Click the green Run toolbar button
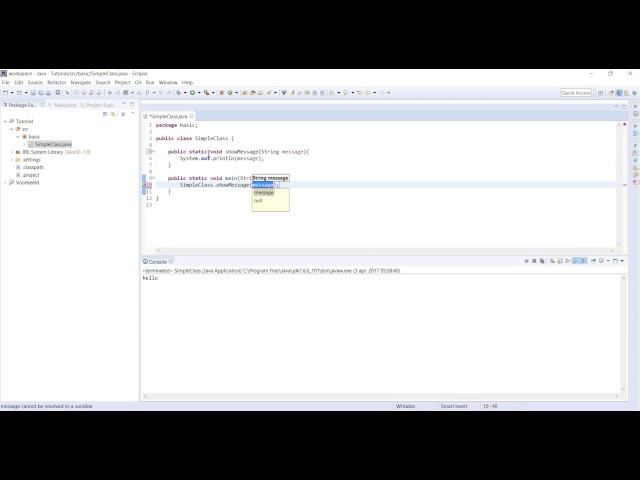 coord(192,93)
